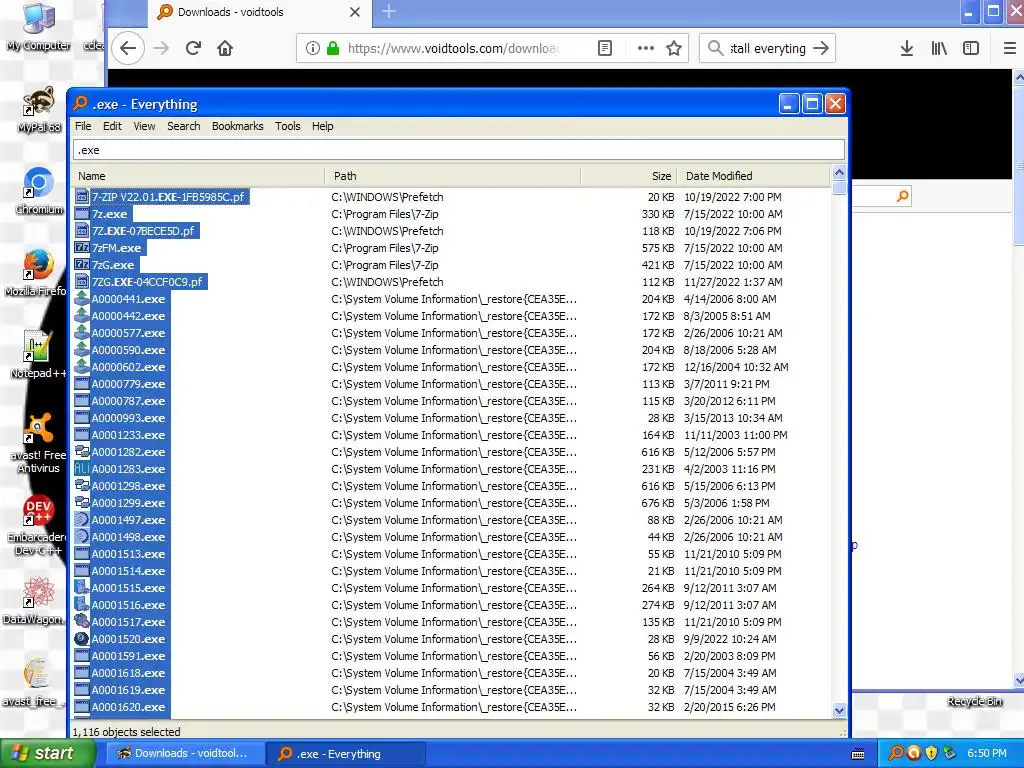
Task: Select A0000779.exe in results
Action: [129, 383]
